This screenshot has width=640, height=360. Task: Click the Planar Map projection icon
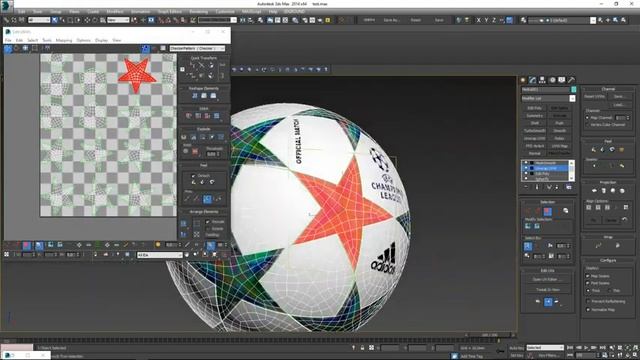[x=594, y=191]
